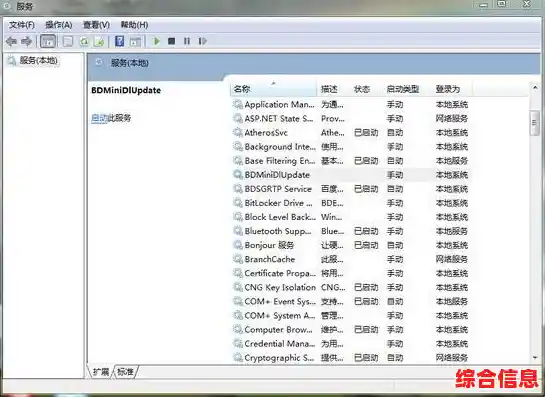Click the 启动 link to start service
This screenshot has height=397, width=545.
click(x=99, y=118)
